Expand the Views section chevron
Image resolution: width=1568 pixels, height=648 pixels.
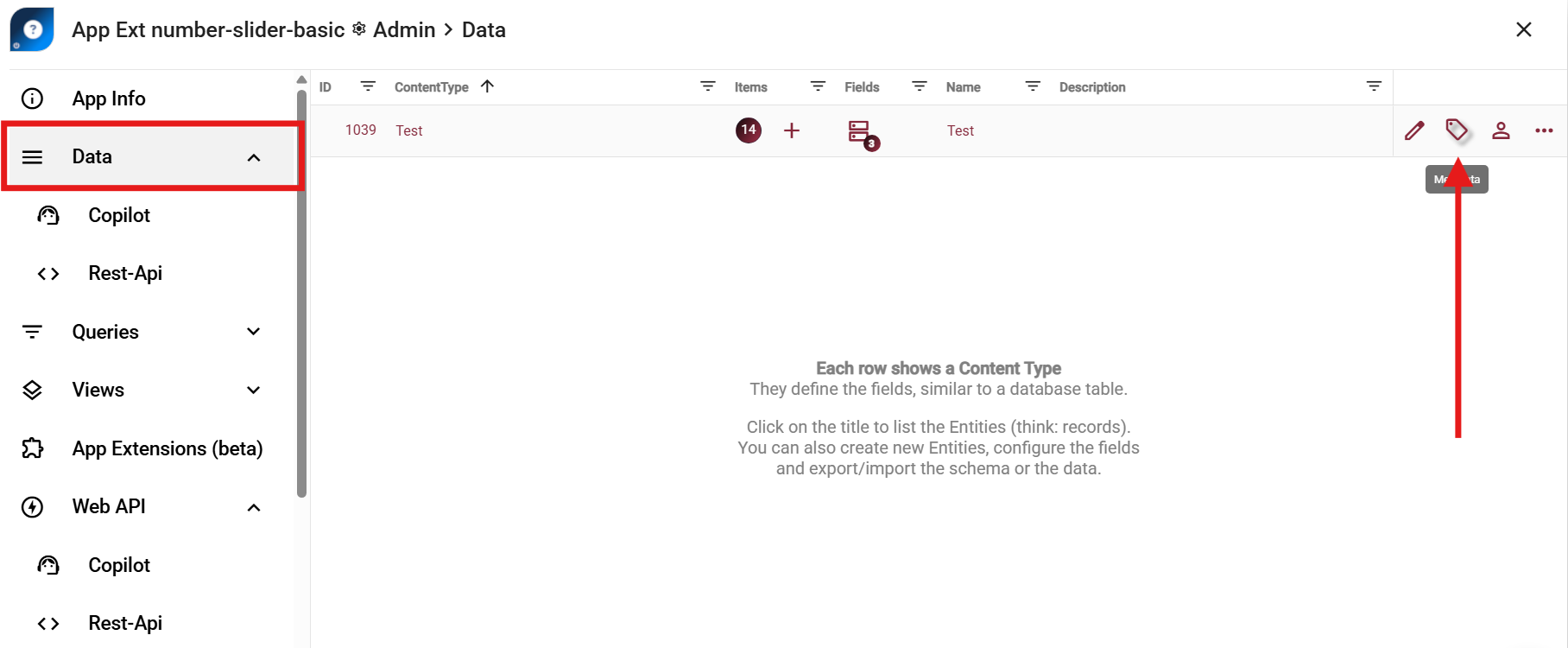(x=254, y=390)
